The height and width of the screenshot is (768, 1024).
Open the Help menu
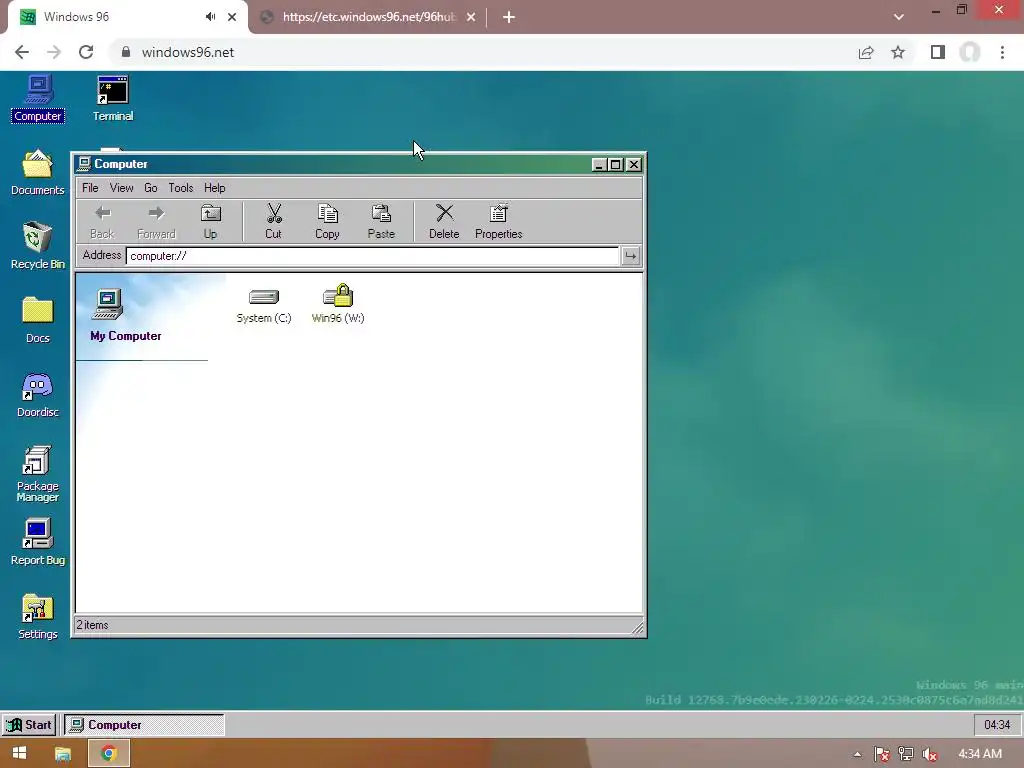[214, 188]
